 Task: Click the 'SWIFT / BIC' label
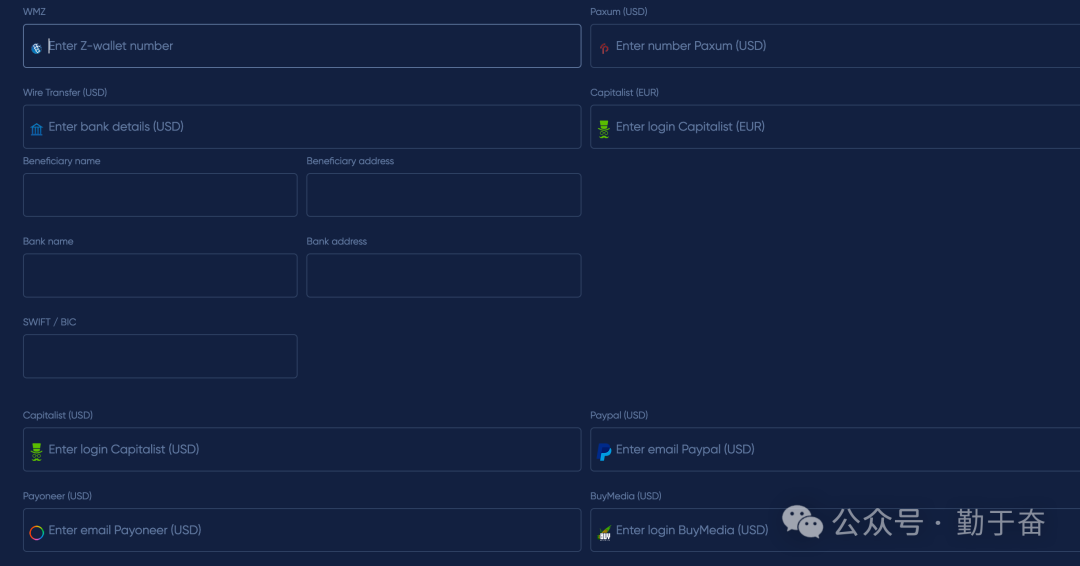pyautogui.click(x=50, y=322)
